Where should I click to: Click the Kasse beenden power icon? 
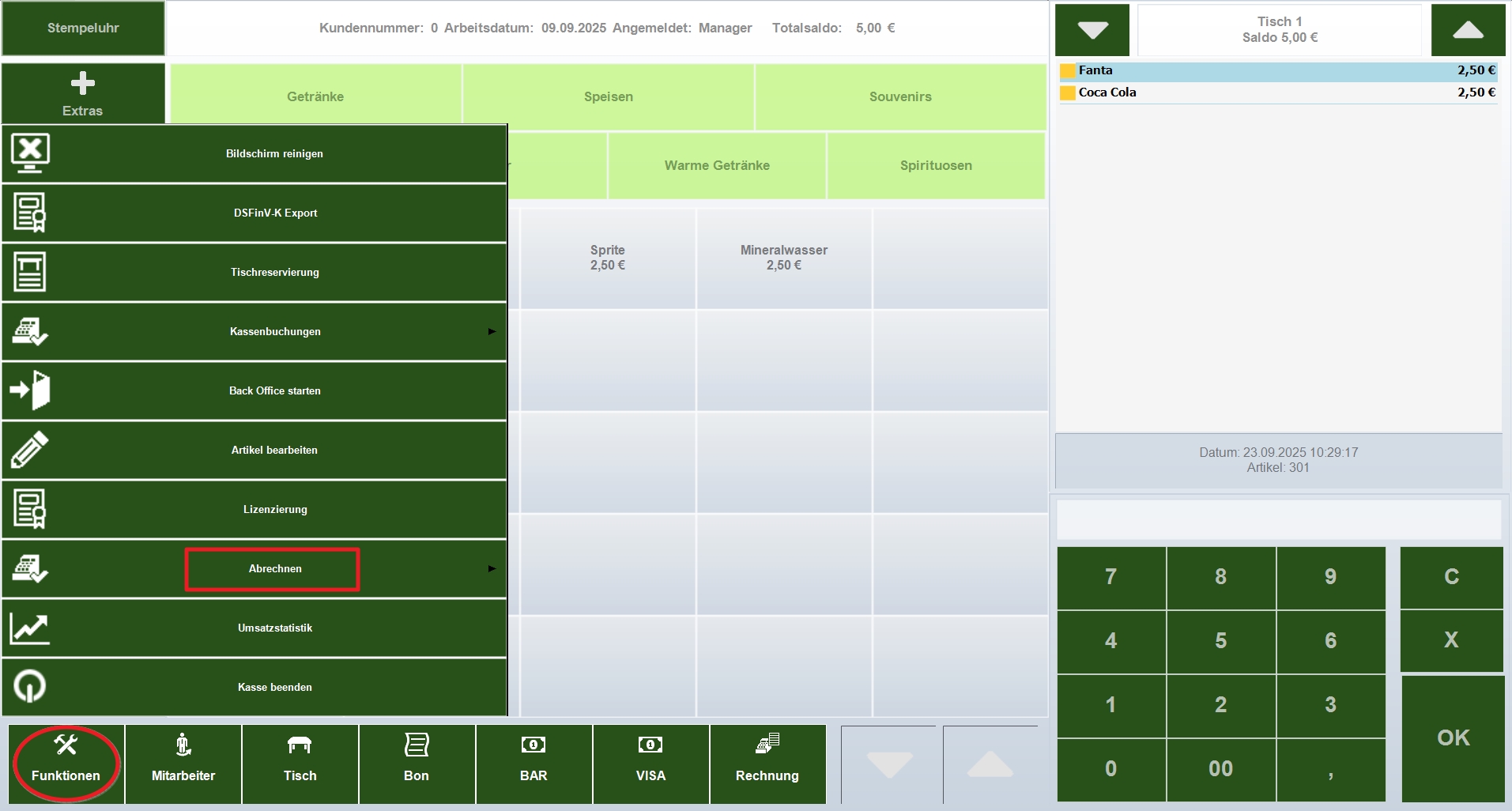30,686
